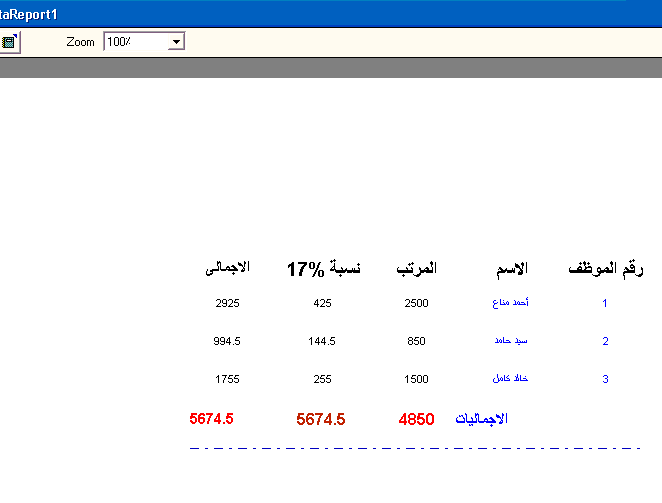Click the red salary sum 4850

416,419
